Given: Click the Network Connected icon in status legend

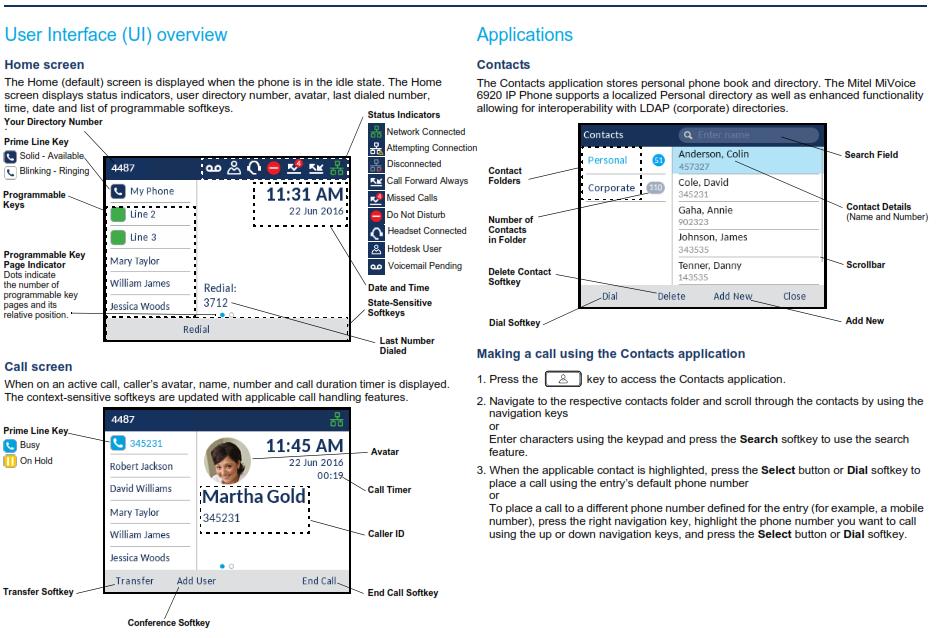Looking at the screenshot, I should (x=375, y=131).
